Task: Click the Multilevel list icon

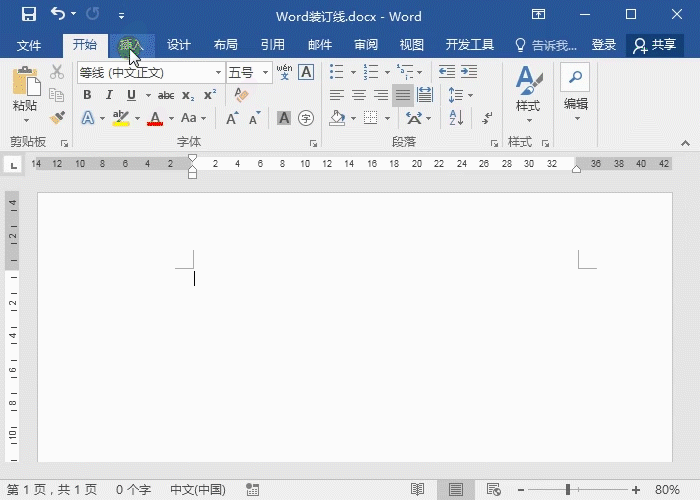Action: (405, 72)
